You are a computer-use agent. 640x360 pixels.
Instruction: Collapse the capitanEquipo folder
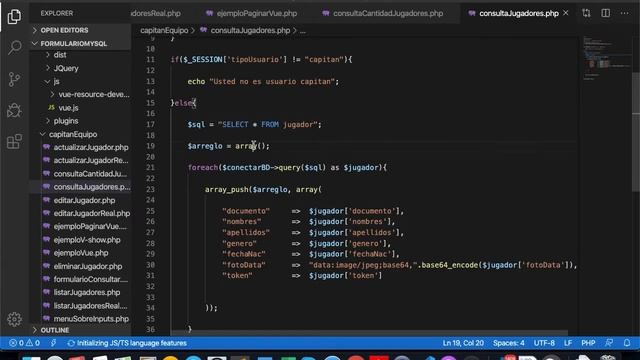point(73,134)
